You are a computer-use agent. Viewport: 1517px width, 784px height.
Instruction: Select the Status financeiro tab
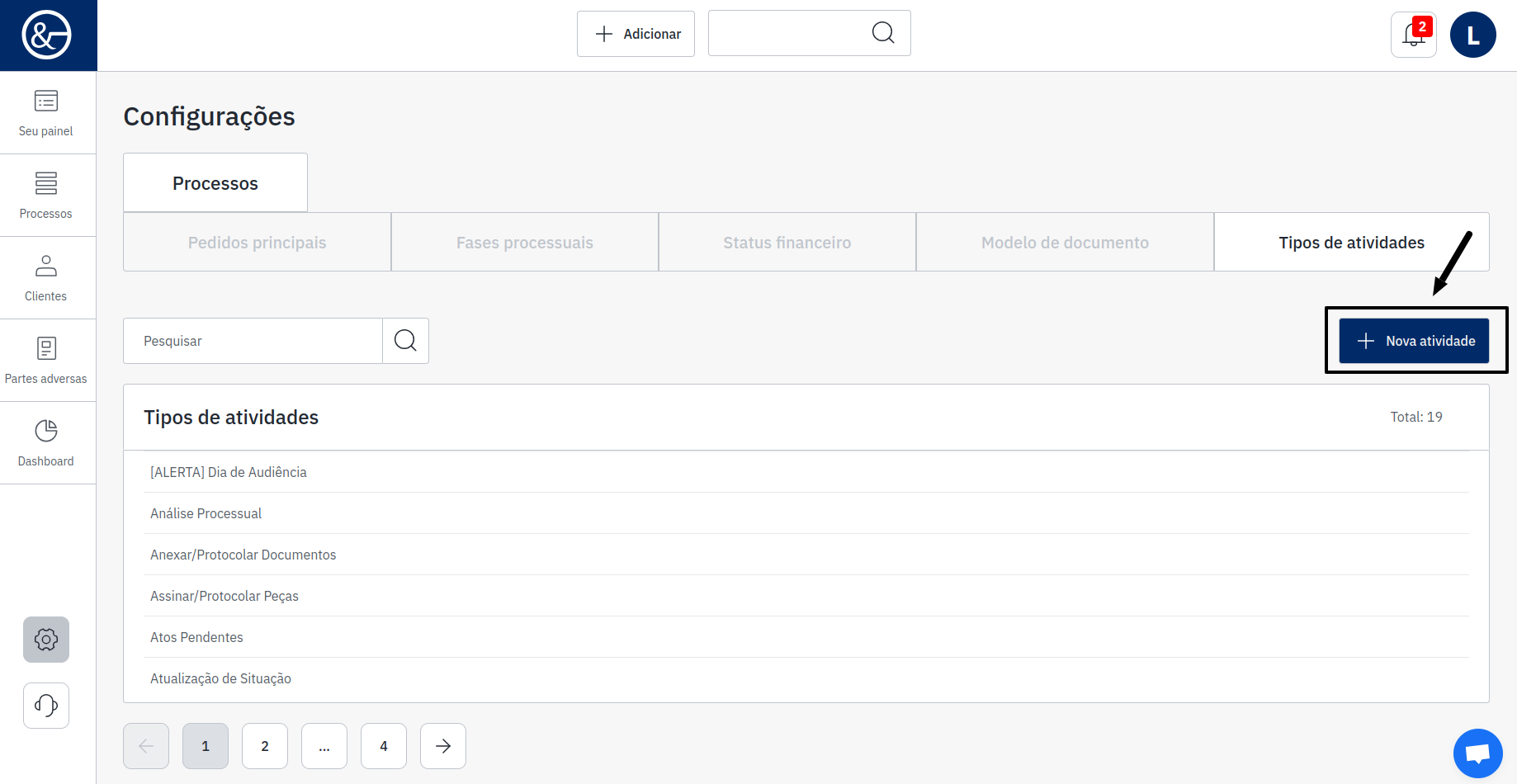787,243
